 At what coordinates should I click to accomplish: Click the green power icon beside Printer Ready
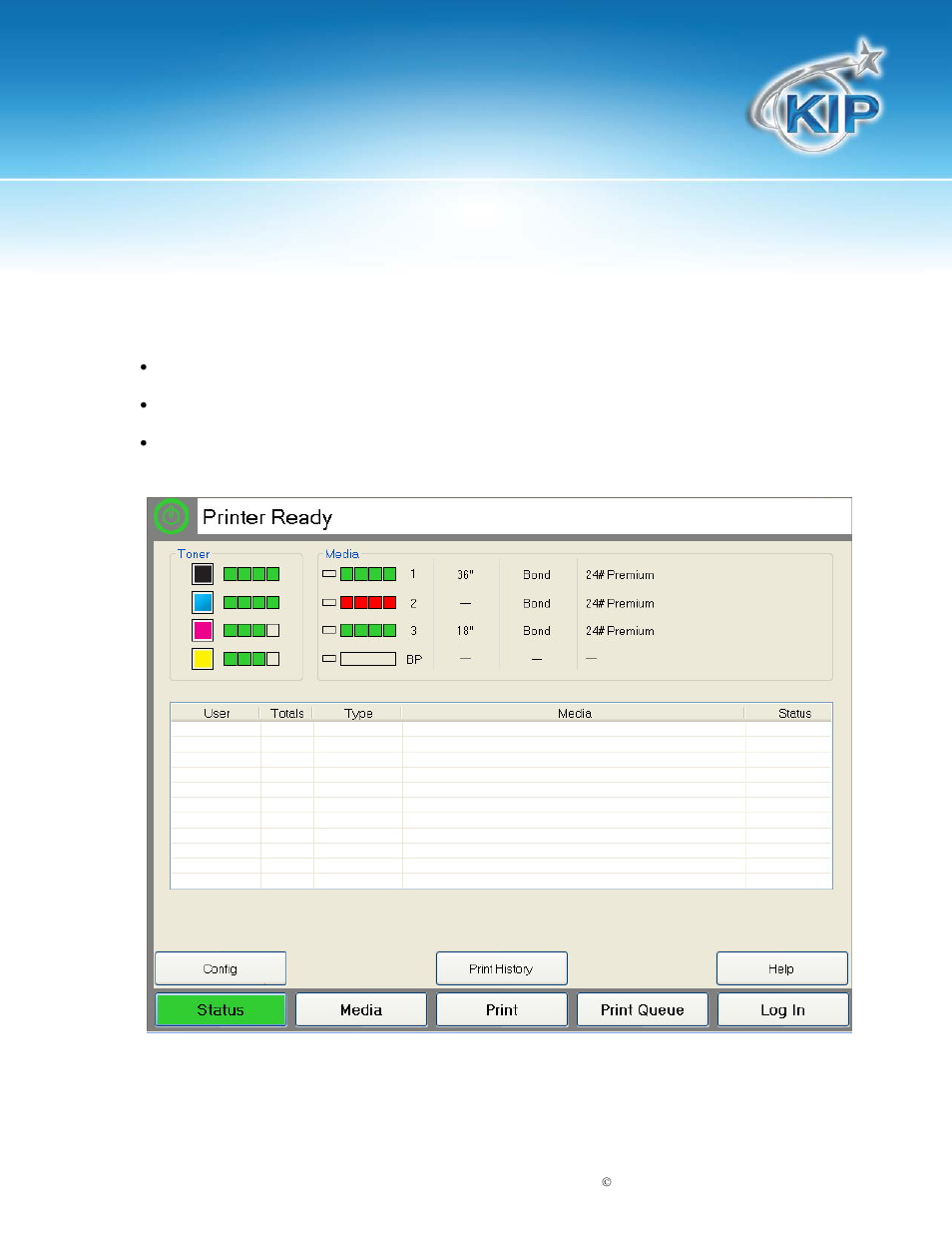click(172, 517)
